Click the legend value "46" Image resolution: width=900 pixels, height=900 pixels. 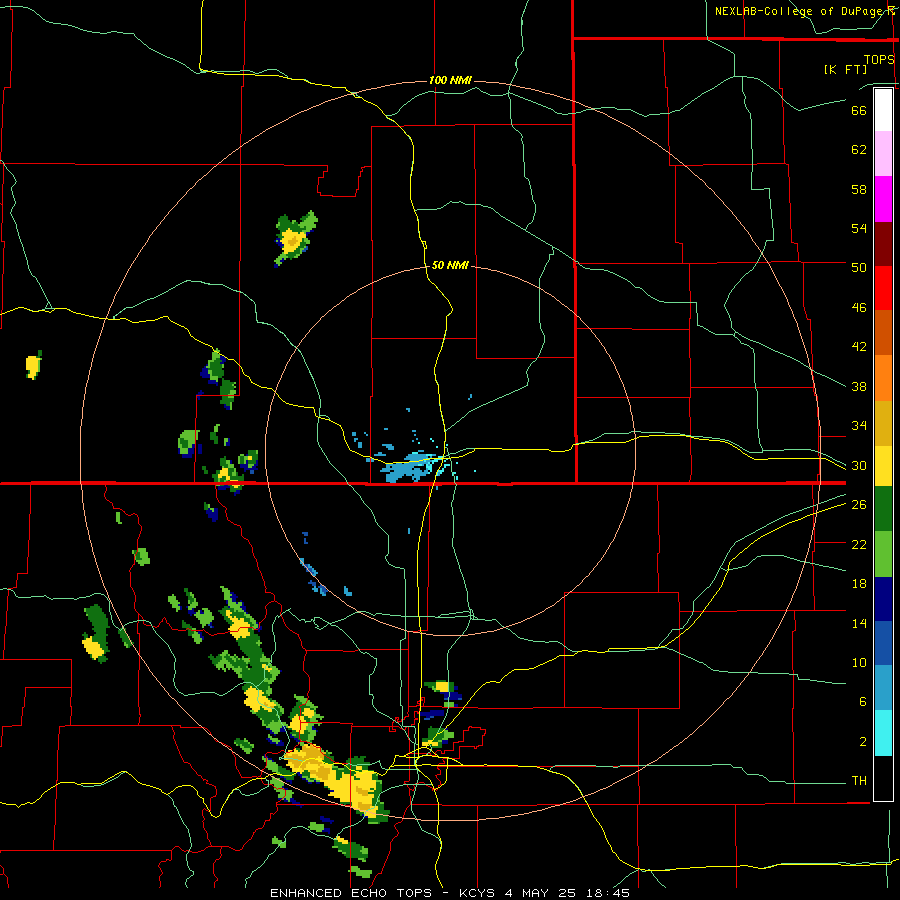point(859,308)
